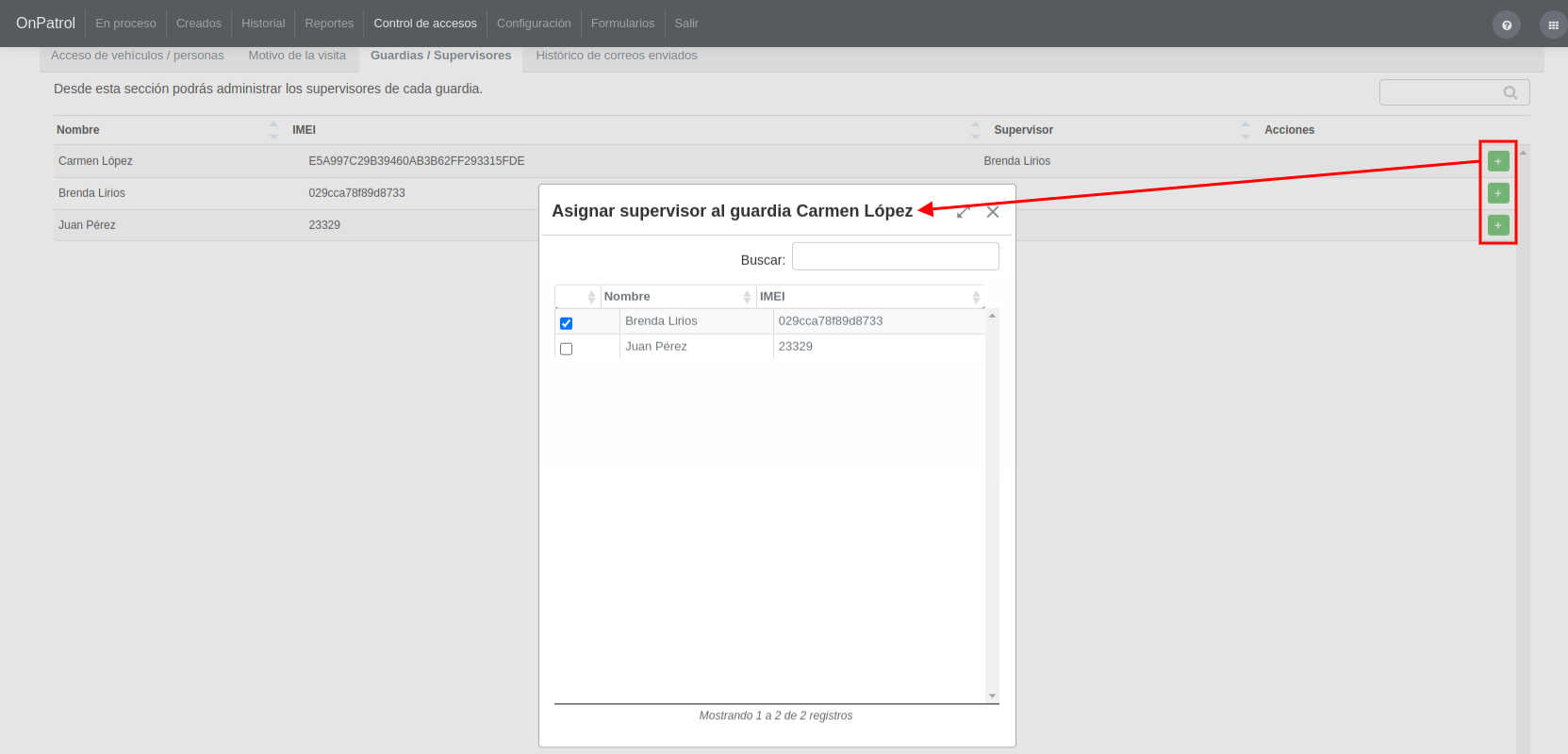The height and width of the screenshot is (754, 1568).
Task: Click Mostrando 1 a 2 de 2 registros text
Action: click(x=776, y=716)
